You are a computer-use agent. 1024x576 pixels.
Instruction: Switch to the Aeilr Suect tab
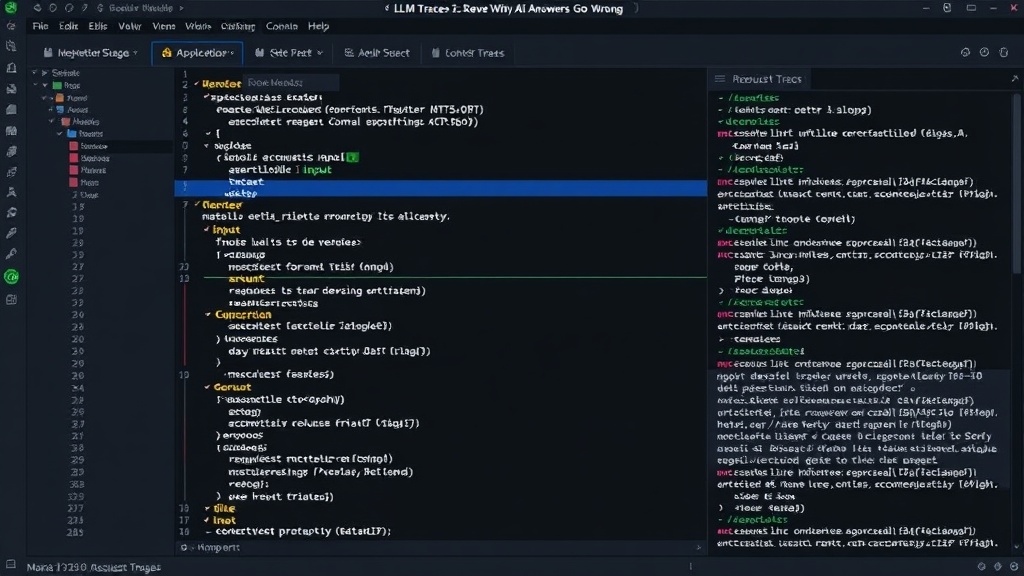pyautogui.click(x=377, y=53)
